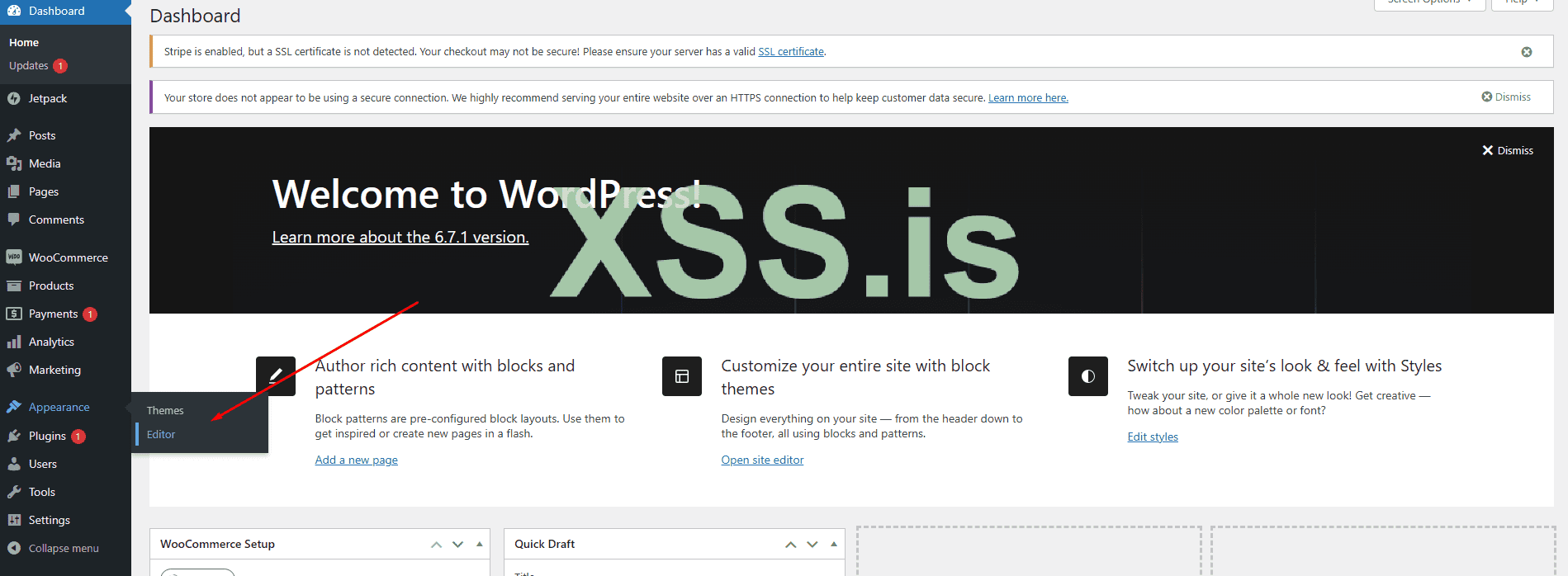Click the Add a new page link

357,460
